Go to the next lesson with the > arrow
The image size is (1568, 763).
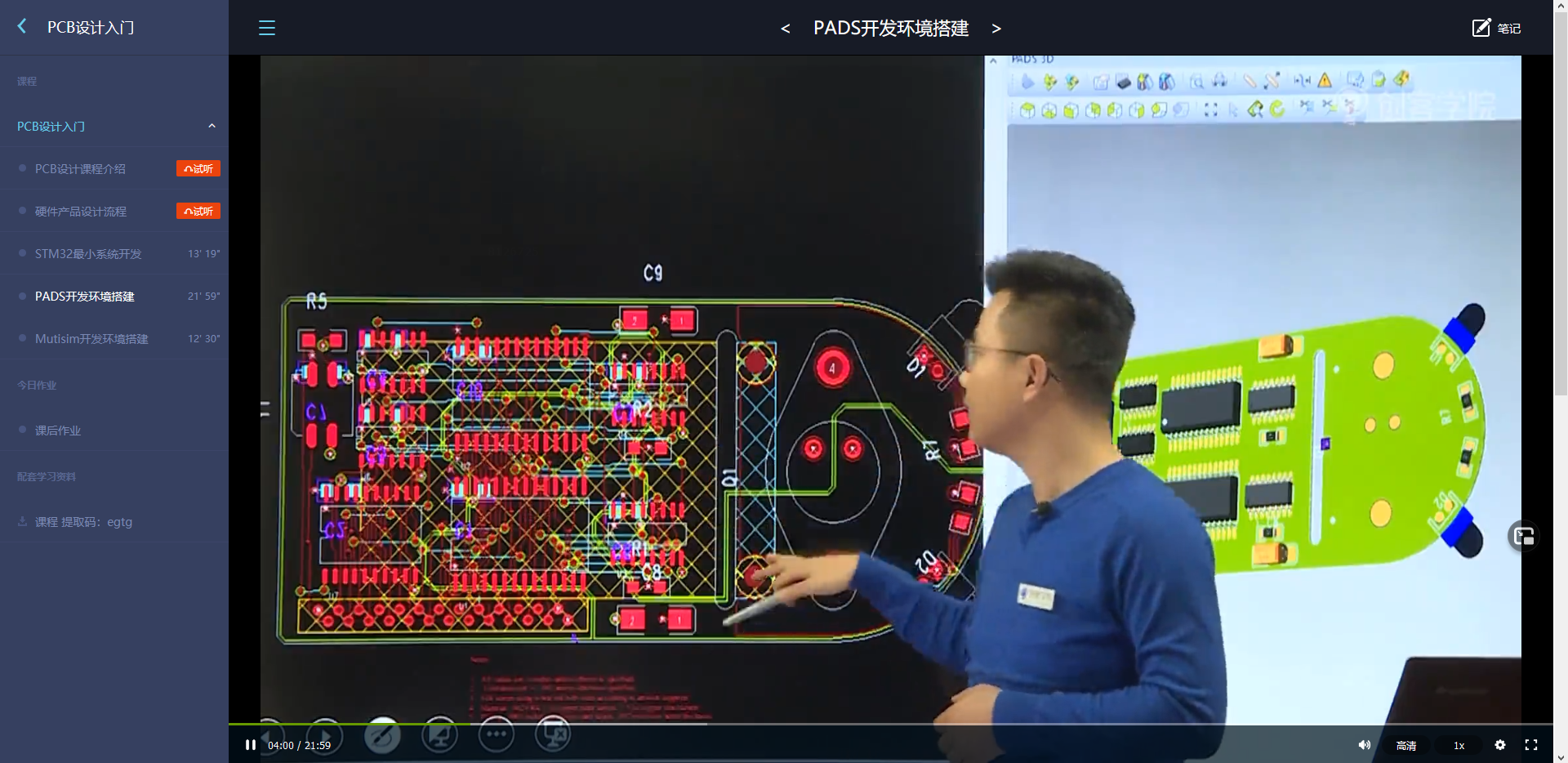(996, 28)
